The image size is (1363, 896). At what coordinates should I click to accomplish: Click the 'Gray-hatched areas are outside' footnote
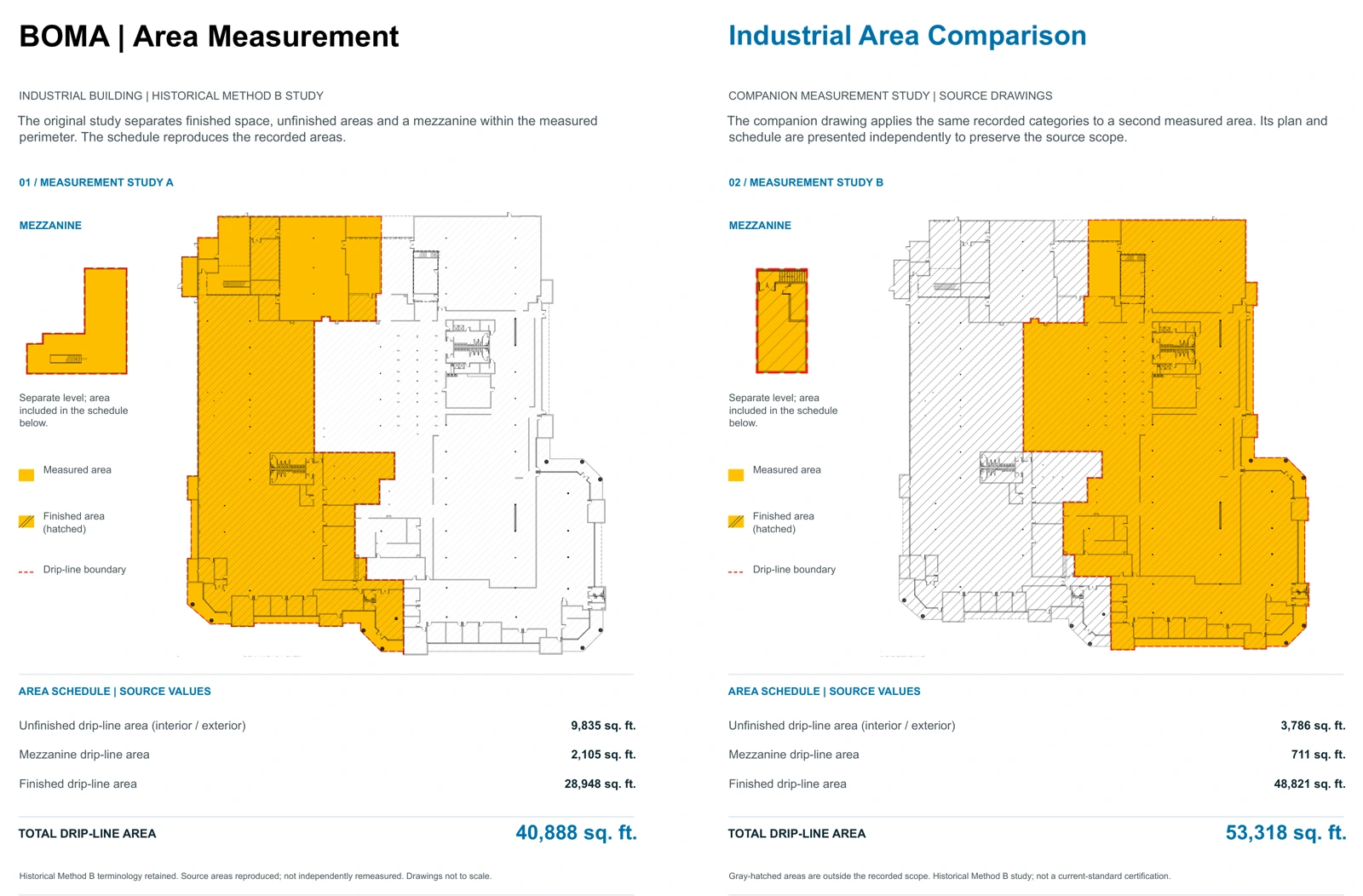pyautogui.click(x=949, y=876)
